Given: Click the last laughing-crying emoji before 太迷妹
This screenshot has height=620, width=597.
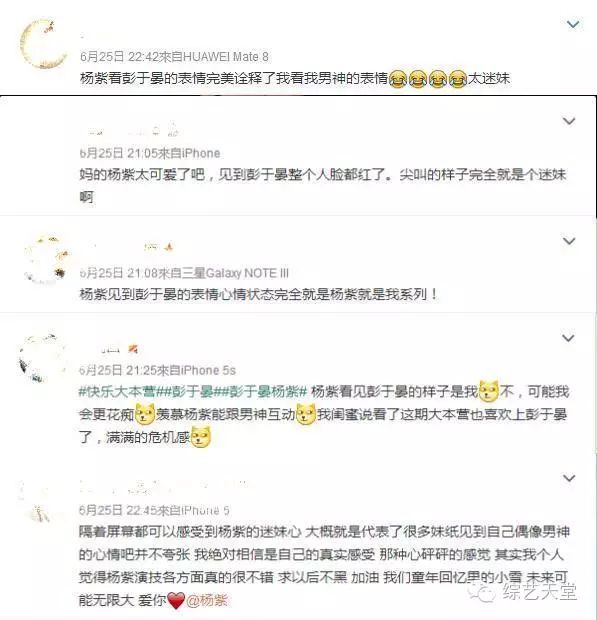Looking at the screenshot, I should (x=457, y=79).
